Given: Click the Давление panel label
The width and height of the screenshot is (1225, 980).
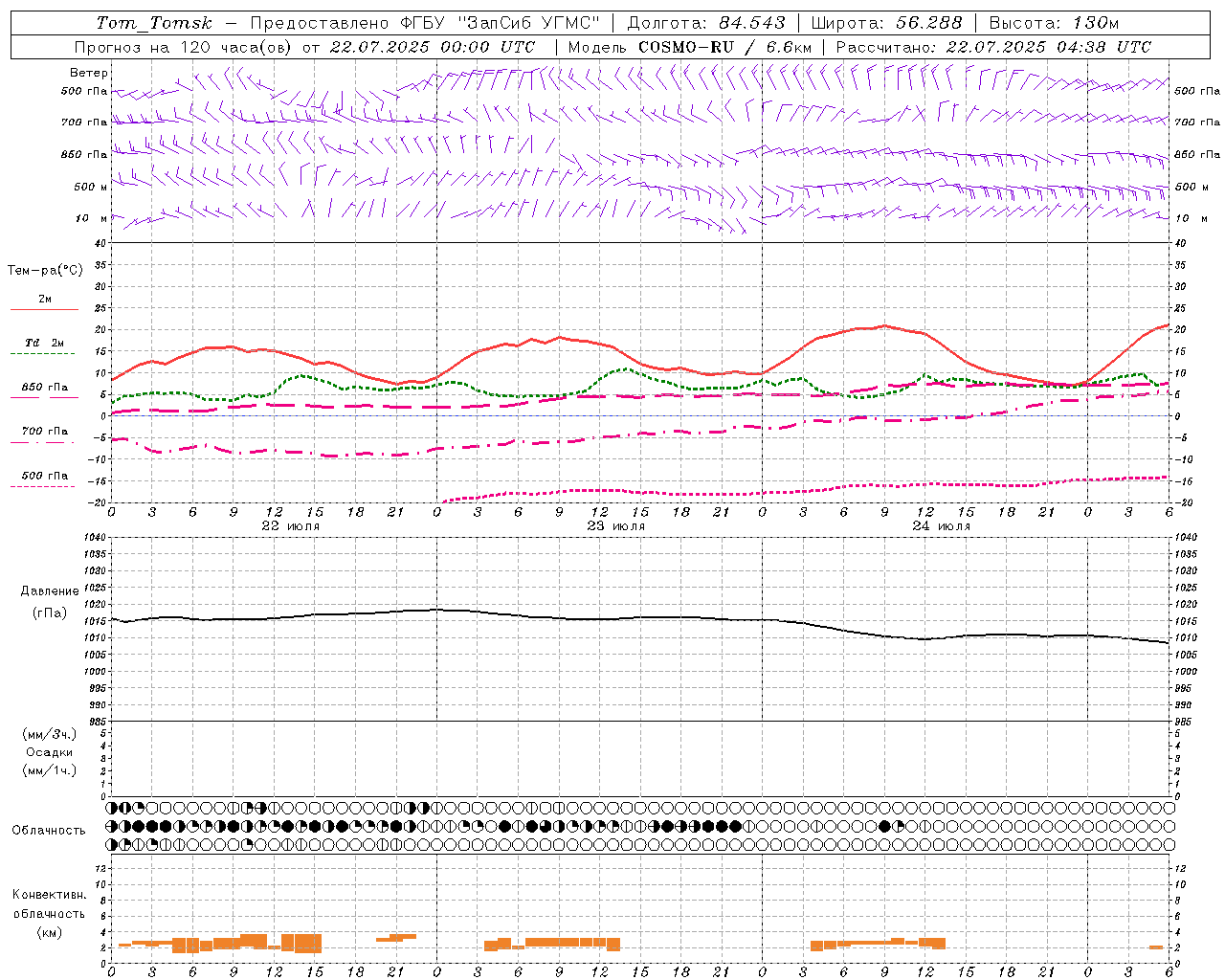Looking at the screenshot, I should 50,591.
